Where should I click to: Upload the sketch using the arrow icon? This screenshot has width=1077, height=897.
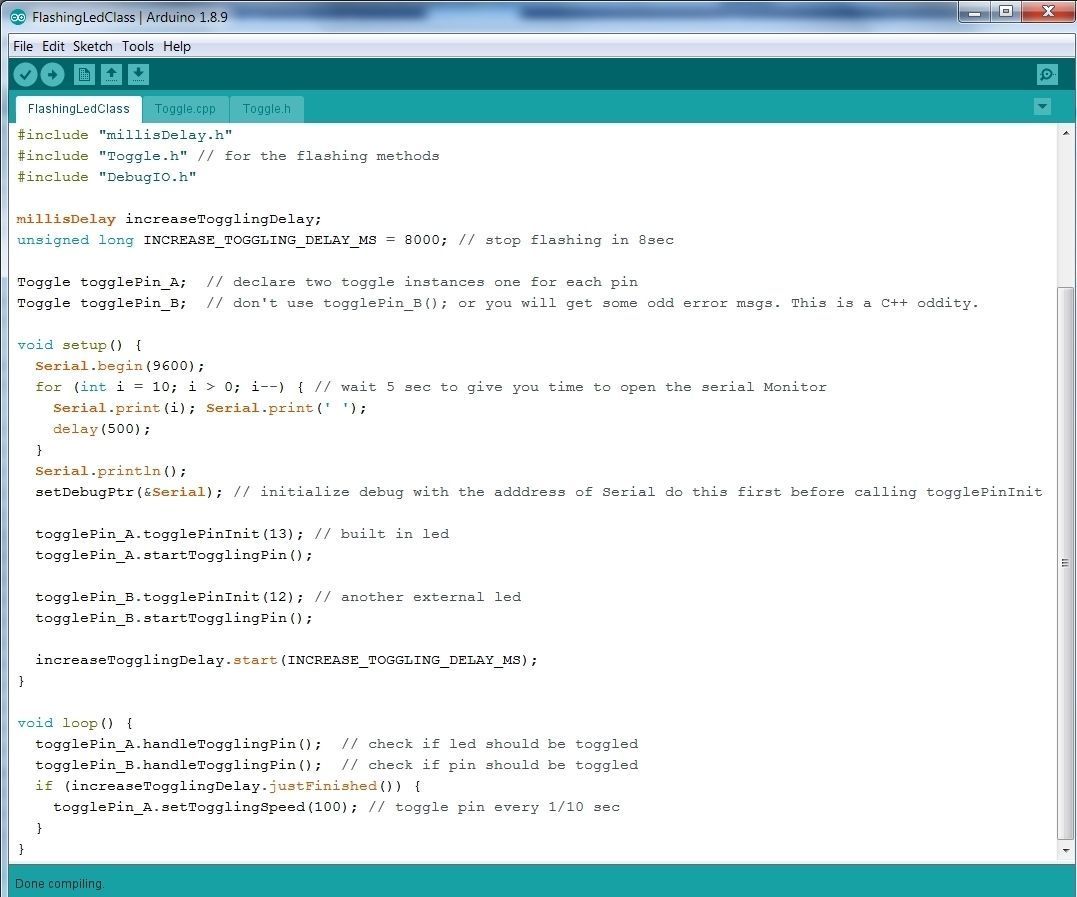pos(52,74)
